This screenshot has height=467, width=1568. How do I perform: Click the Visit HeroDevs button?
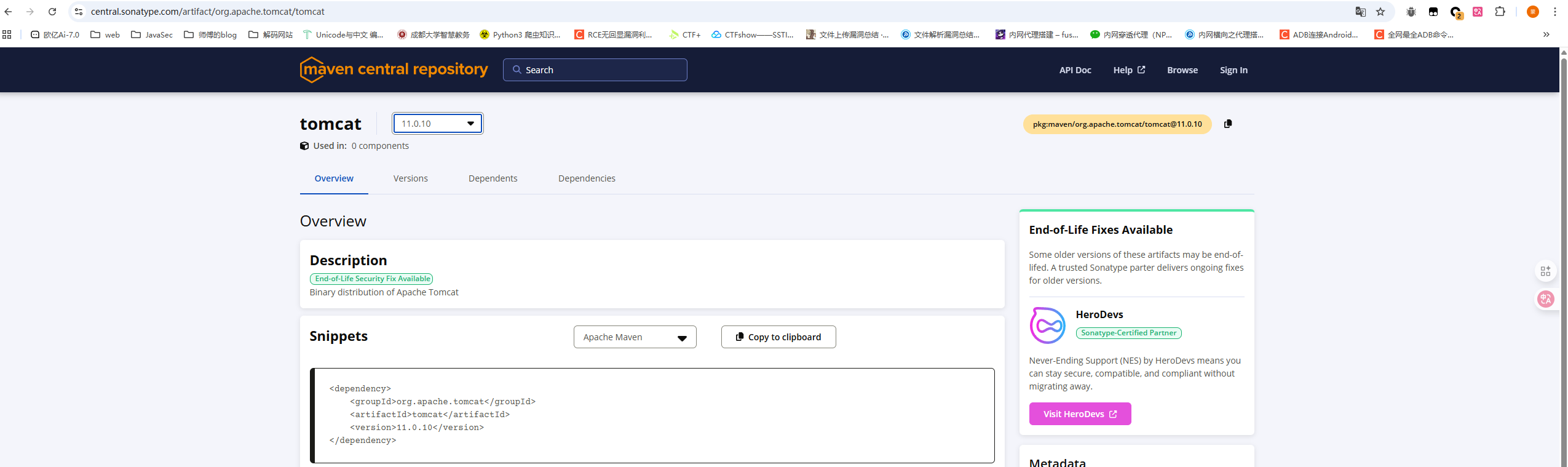pos(1080,414)
